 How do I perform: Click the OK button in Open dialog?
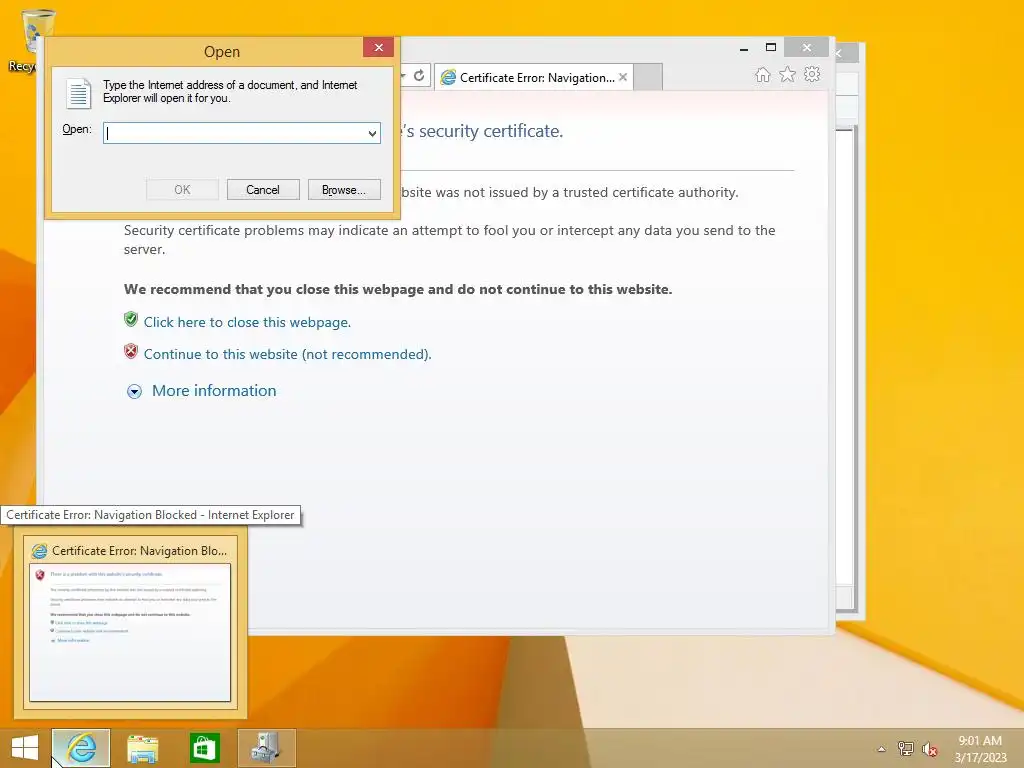coord(182,190)
